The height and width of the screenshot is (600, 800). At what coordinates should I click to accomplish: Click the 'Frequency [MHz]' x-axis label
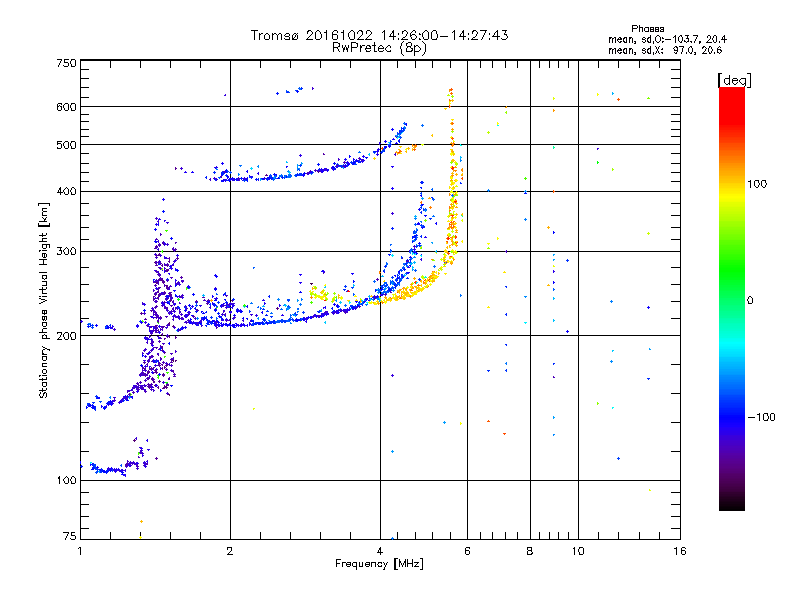point(379,564)
